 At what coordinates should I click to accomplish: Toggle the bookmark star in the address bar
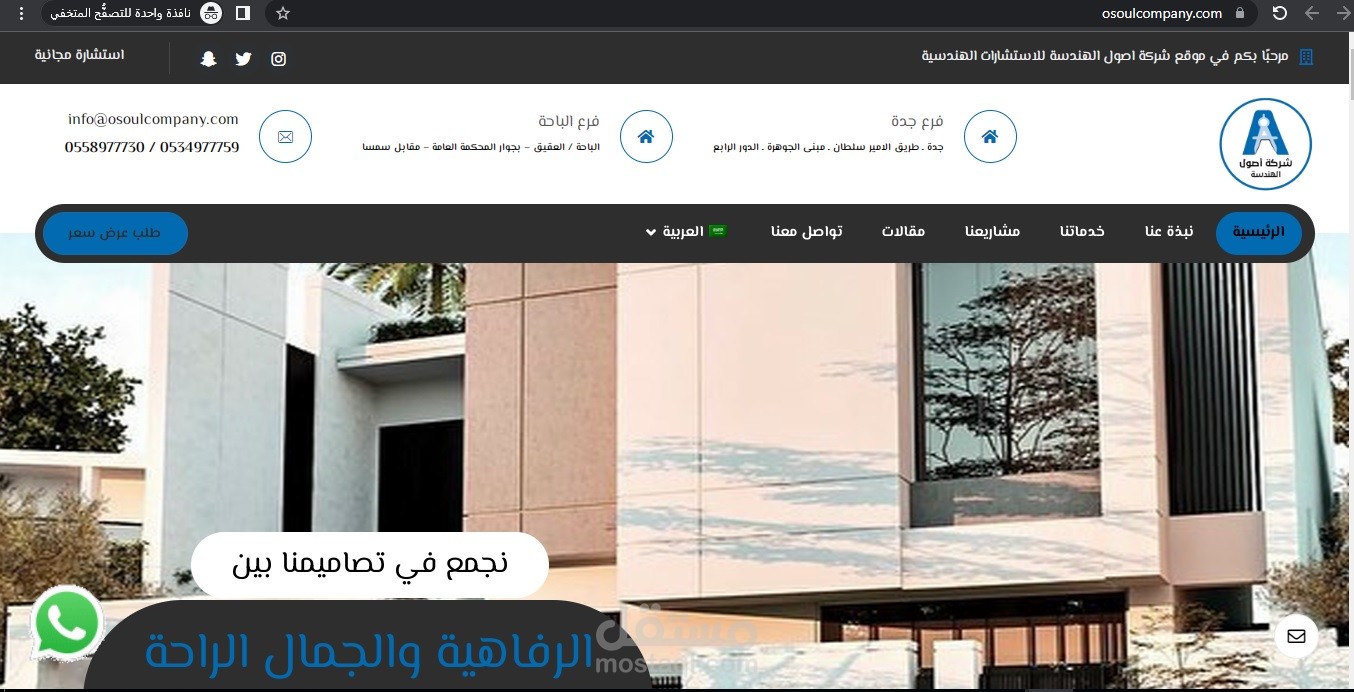282,14
